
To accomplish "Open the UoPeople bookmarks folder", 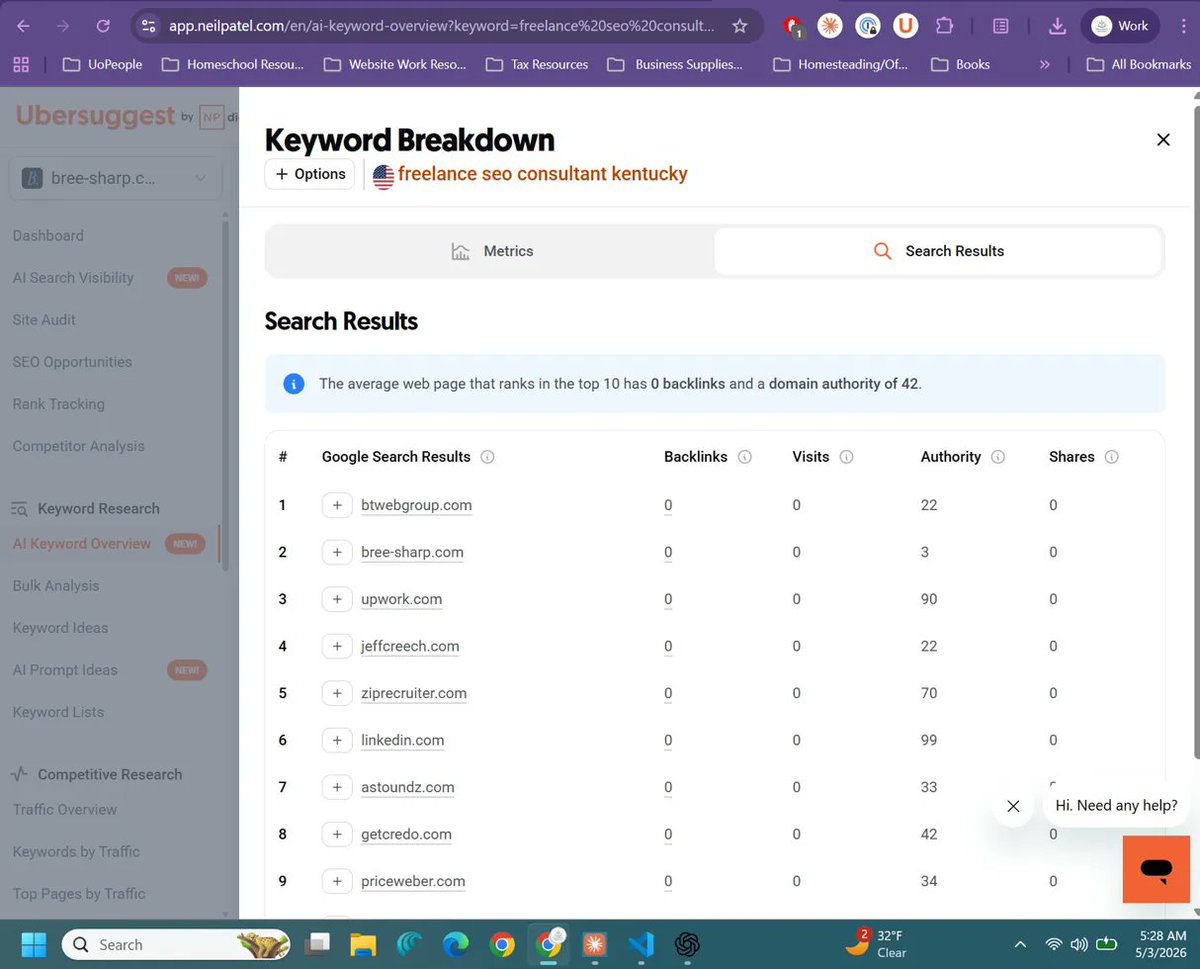I will [x=102, y=64].
